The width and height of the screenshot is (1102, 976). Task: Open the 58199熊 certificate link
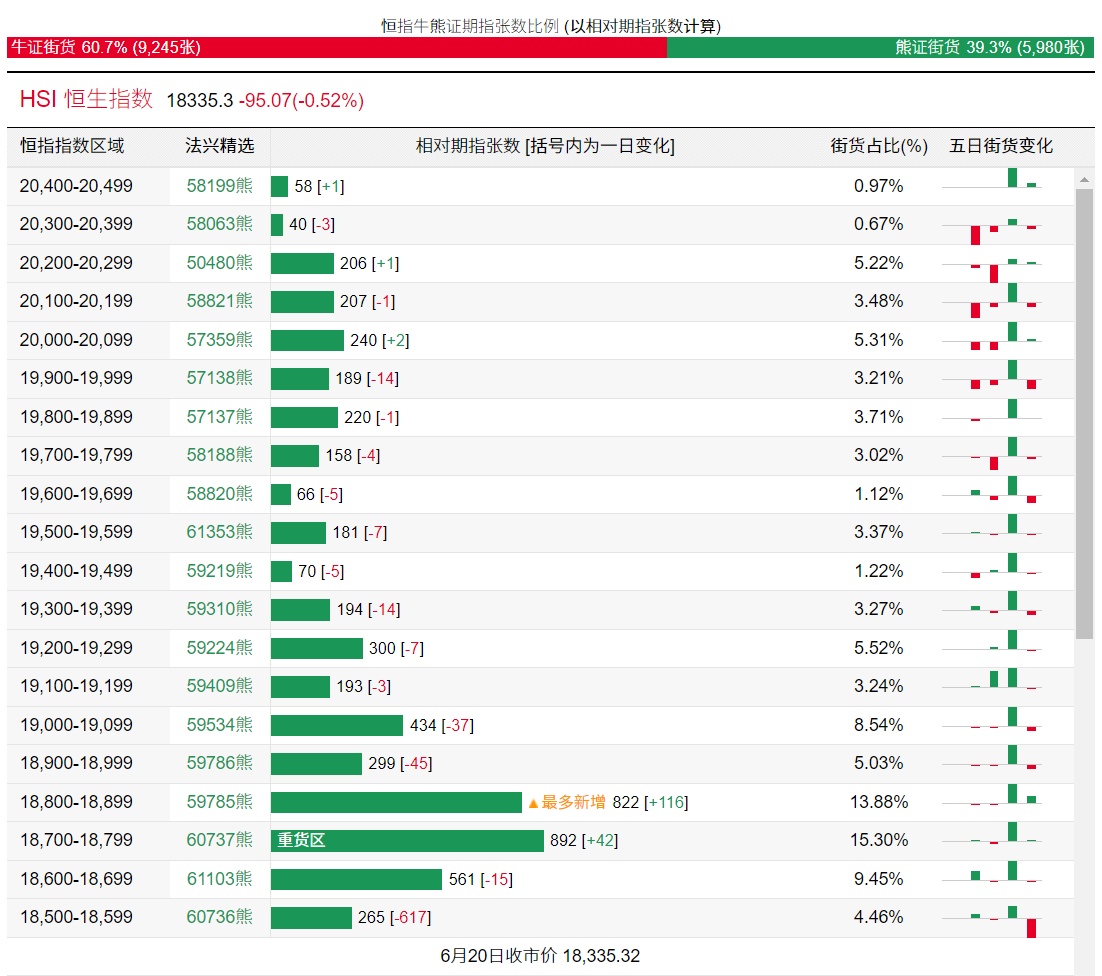(219, 186)
